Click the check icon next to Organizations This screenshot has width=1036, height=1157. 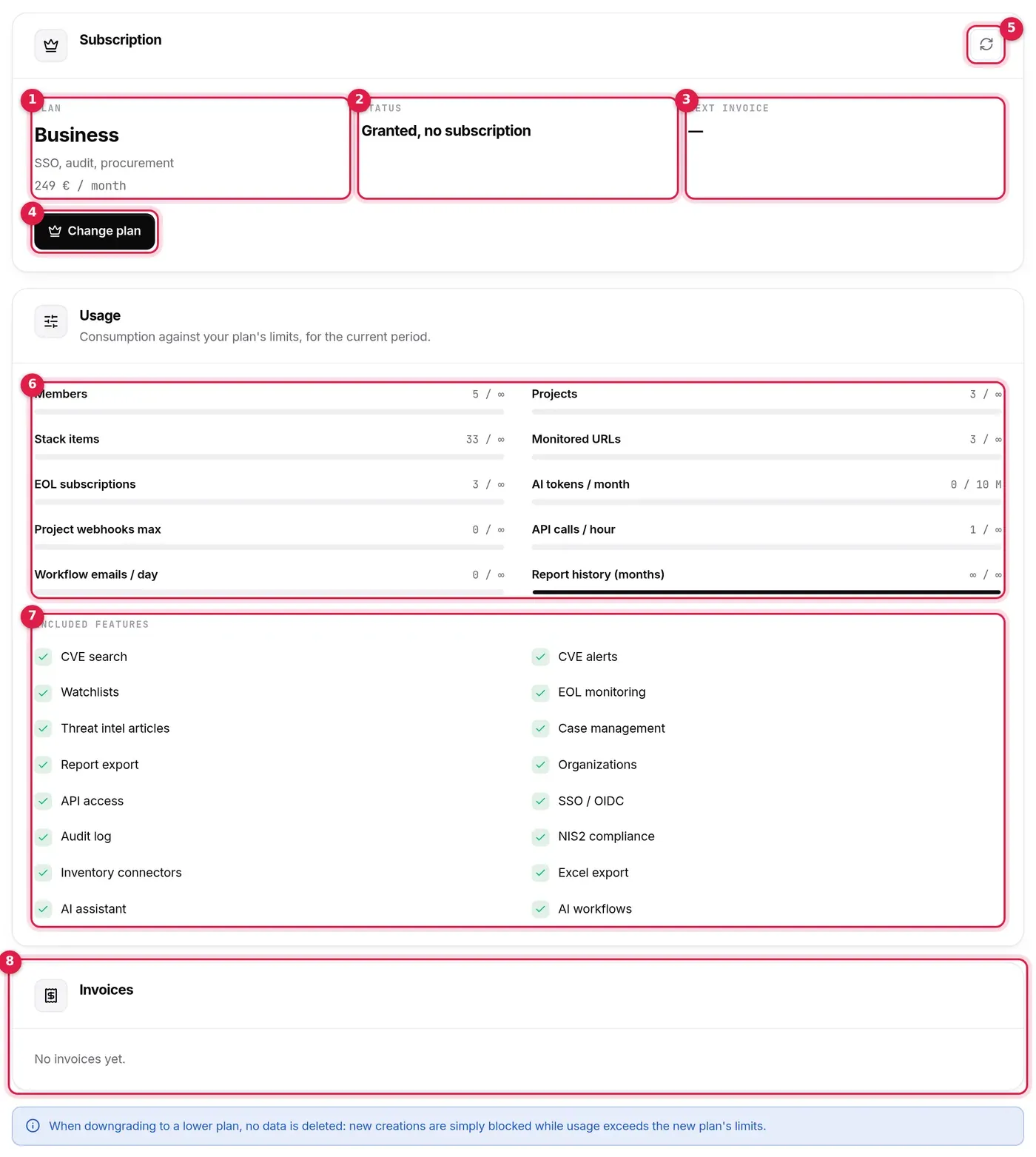click(x=541, y=765)
